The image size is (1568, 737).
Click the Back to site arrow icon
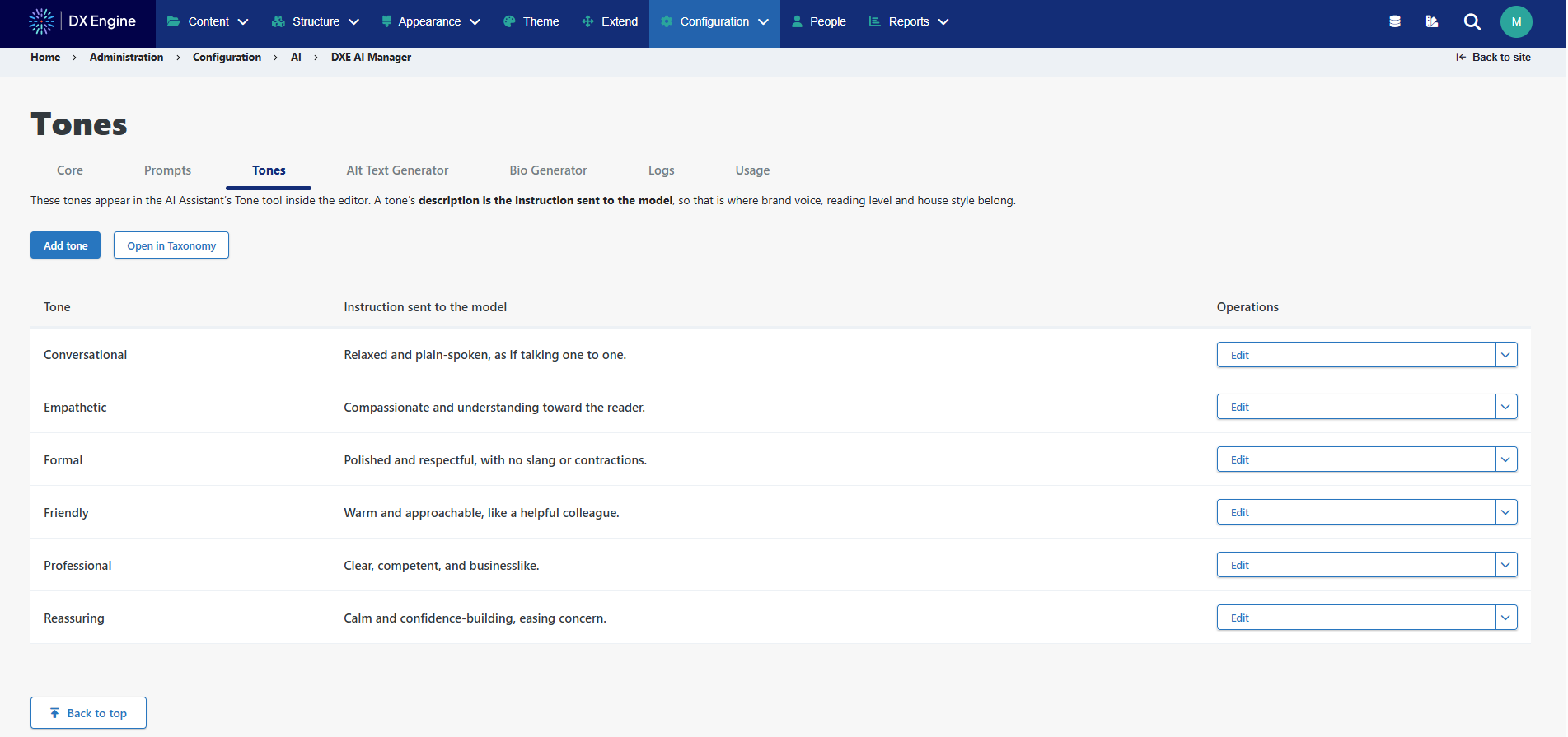1461,57
